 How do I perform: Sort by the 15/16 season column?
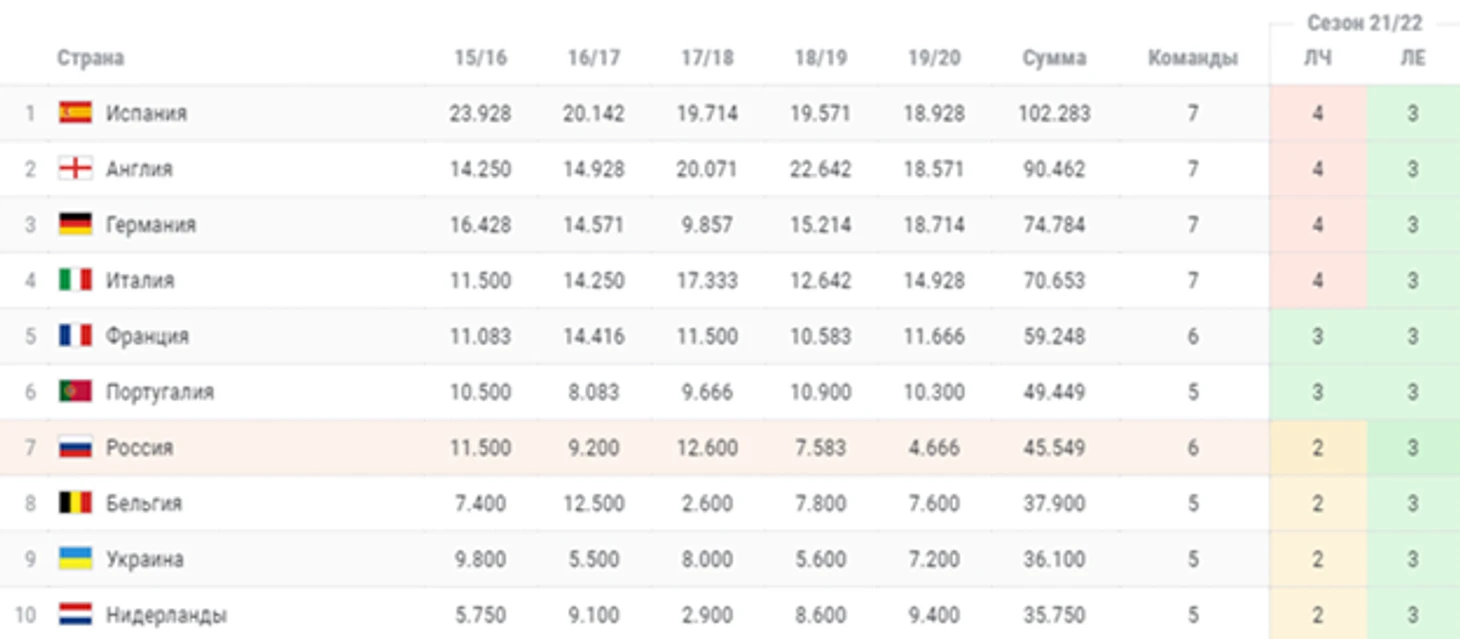point(480,58)
